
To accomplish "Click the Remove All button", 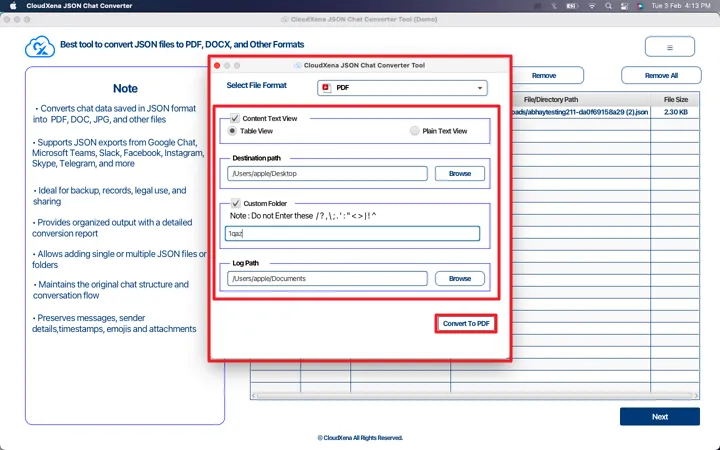I will coord(661,75).
